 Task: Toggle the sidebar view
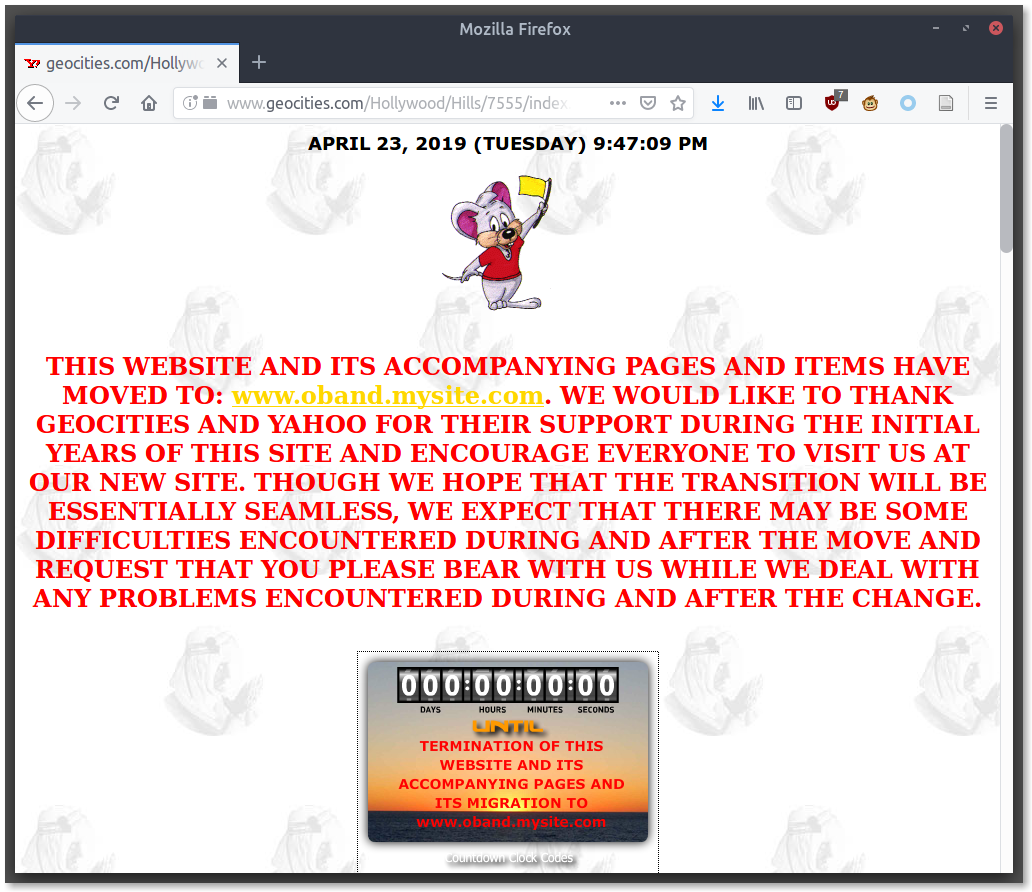tap(794, 103)
